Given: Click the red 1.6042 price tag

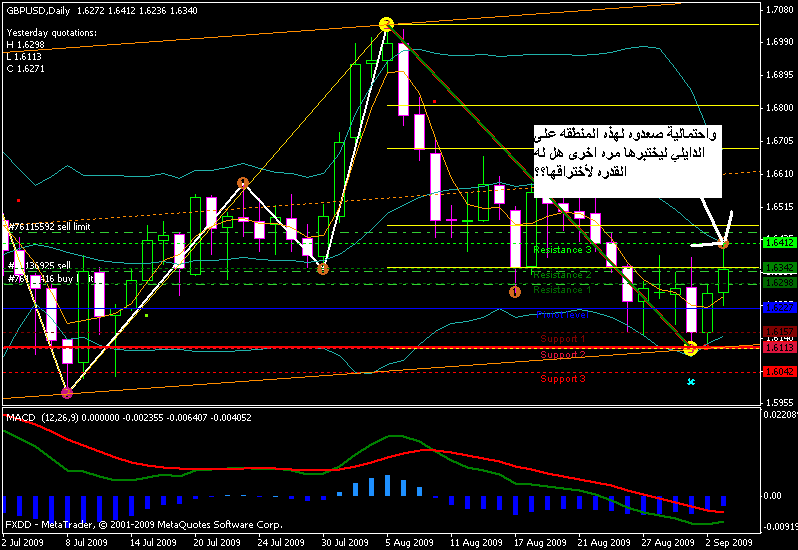Looking at the screenshot, I should click(778, 371).
